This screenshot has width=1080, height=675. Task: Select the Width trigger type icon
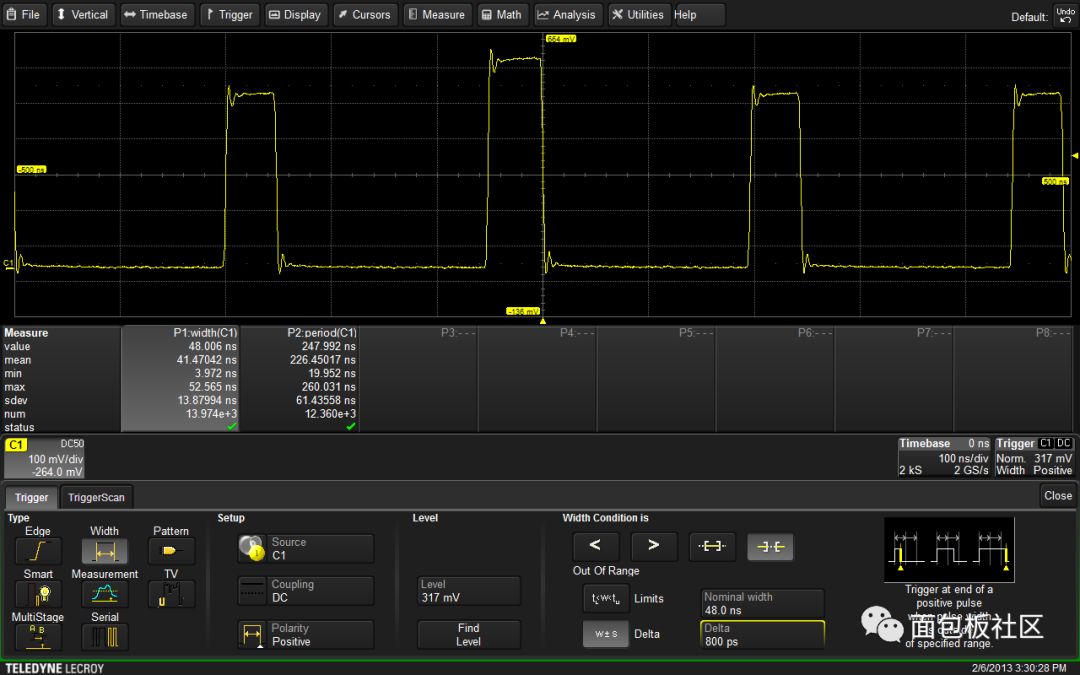(104, 551)
